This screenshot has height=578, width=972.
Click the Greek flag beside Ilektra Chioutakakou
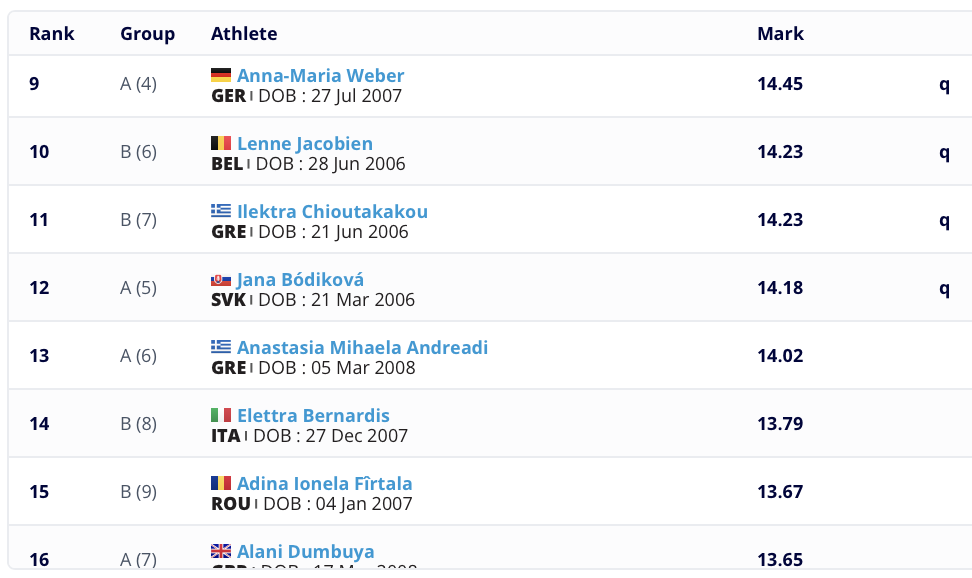pos(221,211)
